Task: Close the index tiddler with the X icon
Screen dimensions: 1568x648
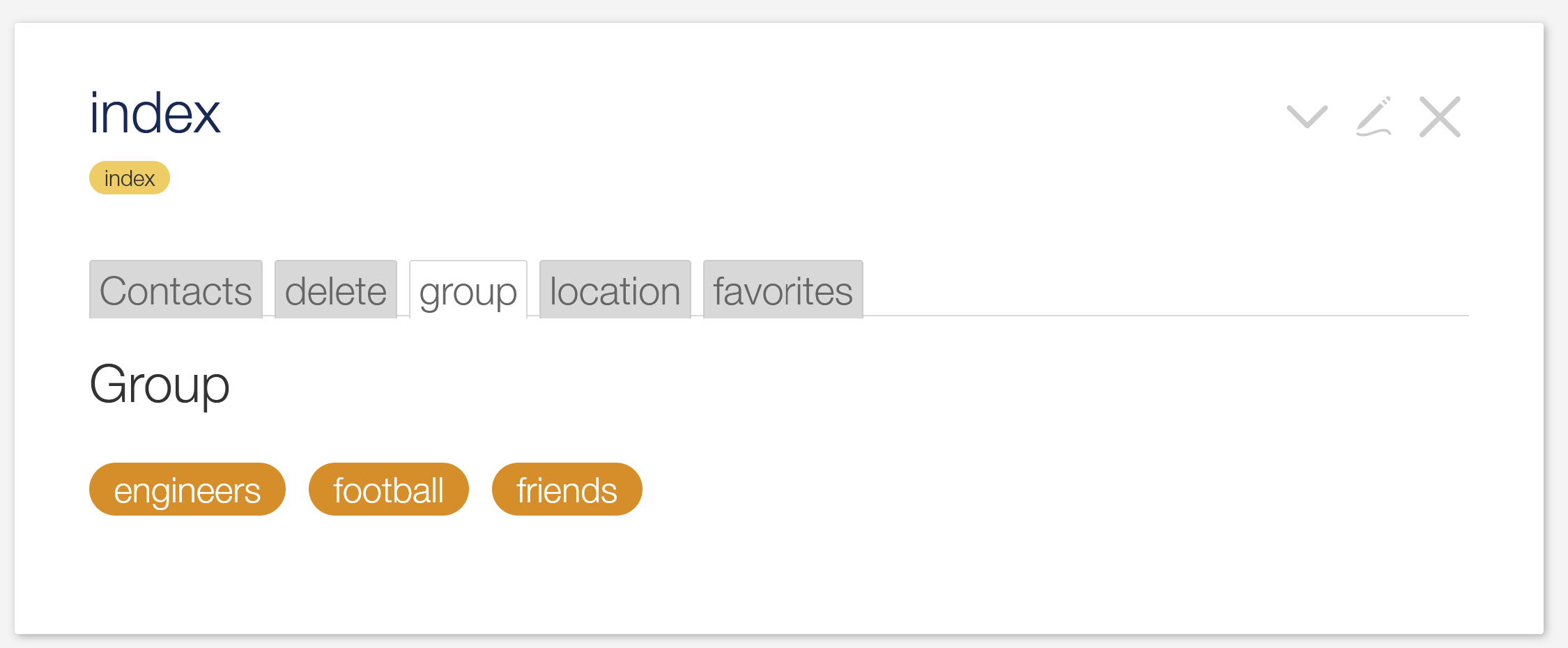Action: point(1440,116)
